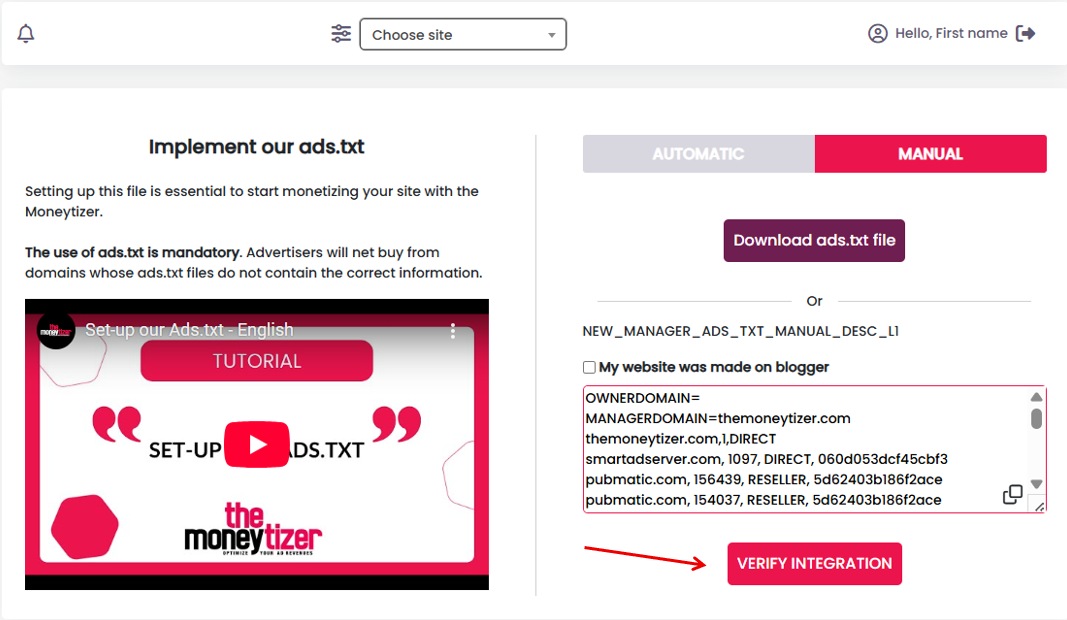Click the filter sliders icon

[341, 33]
